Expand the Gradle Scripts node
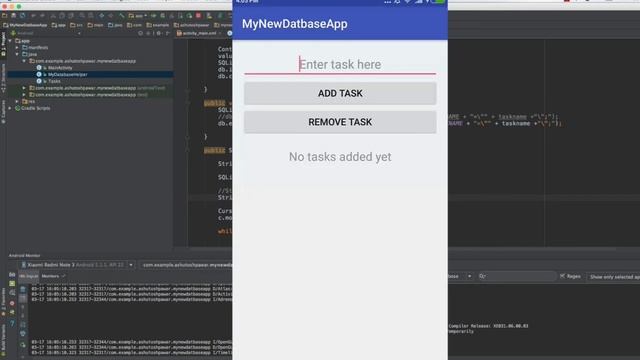The width and height of the screenshot is (640, 360). tap(10, 108)
